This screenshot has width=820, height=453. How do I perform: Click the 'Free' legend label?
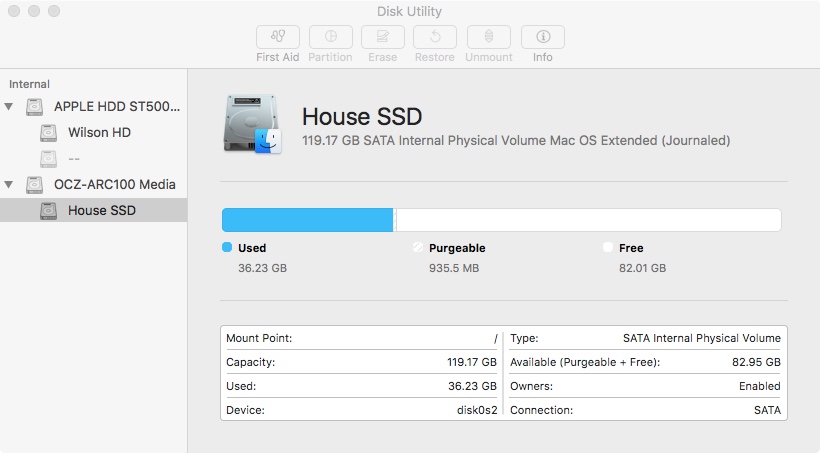coord(631,248)
